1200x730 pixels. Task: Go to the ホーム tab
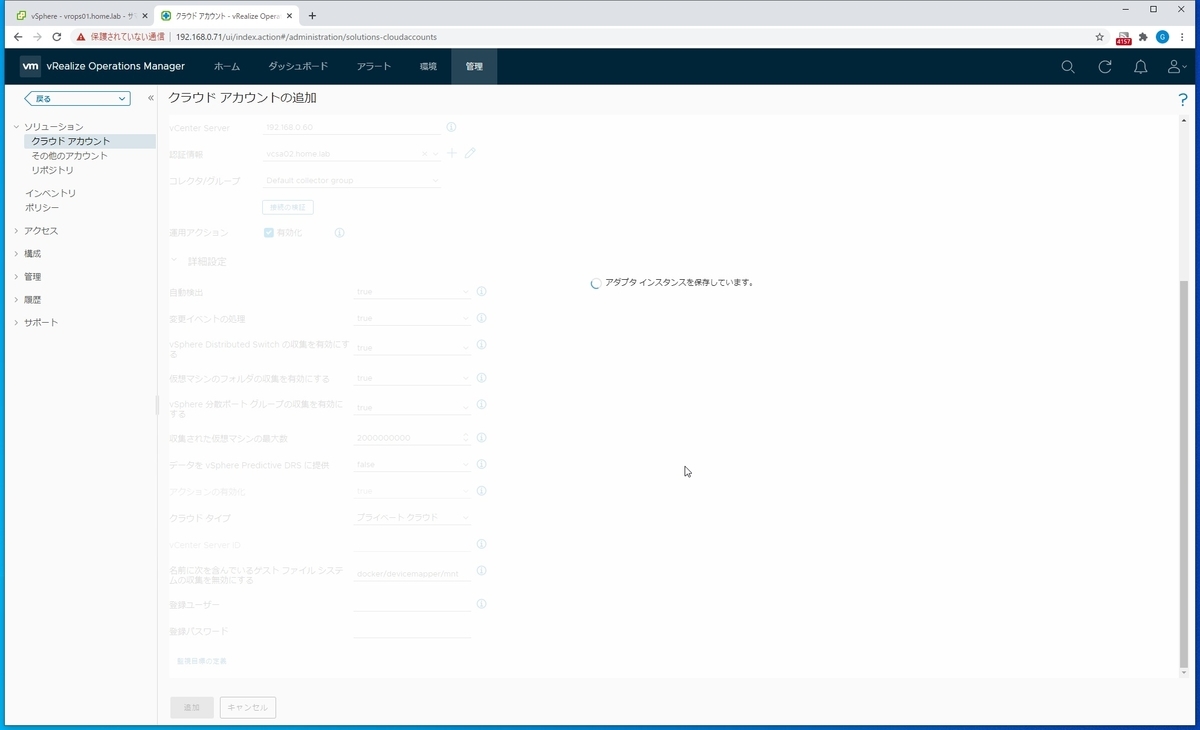point(227,67)
